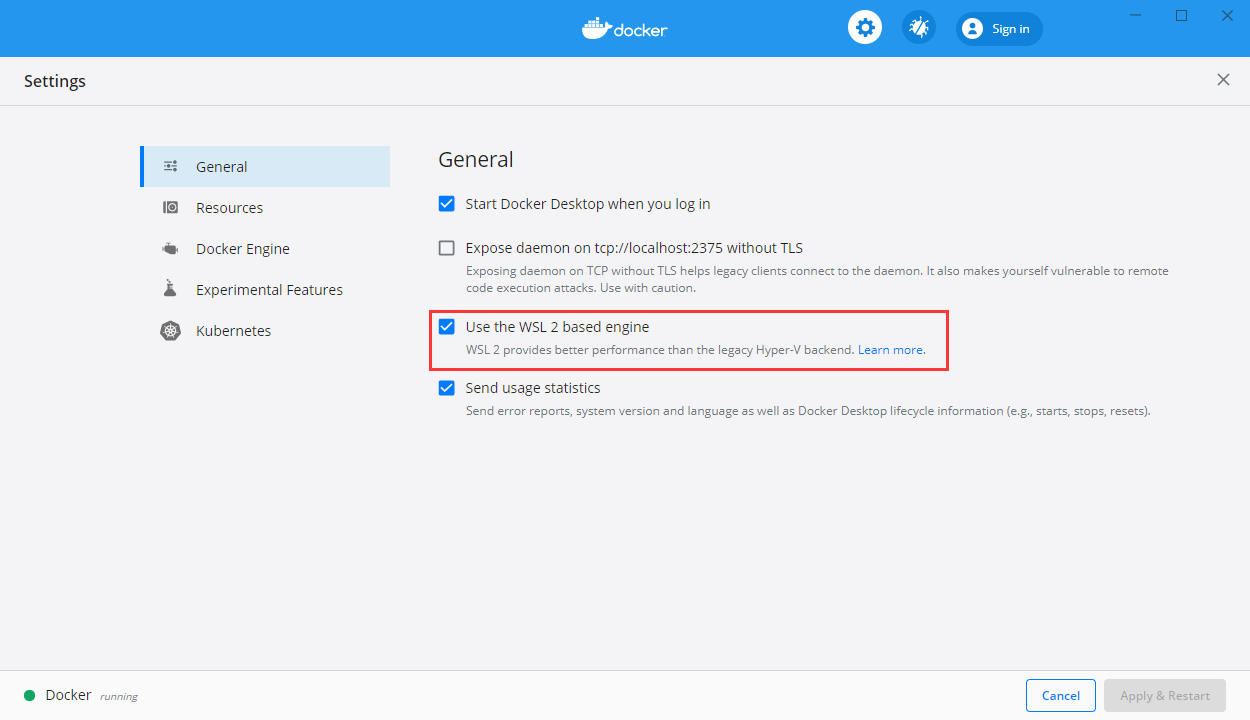Uncheck Use the WSL 2 based engine
Image resolution: width=1250 pixels, height=720 pixels.
pos(446,326)
